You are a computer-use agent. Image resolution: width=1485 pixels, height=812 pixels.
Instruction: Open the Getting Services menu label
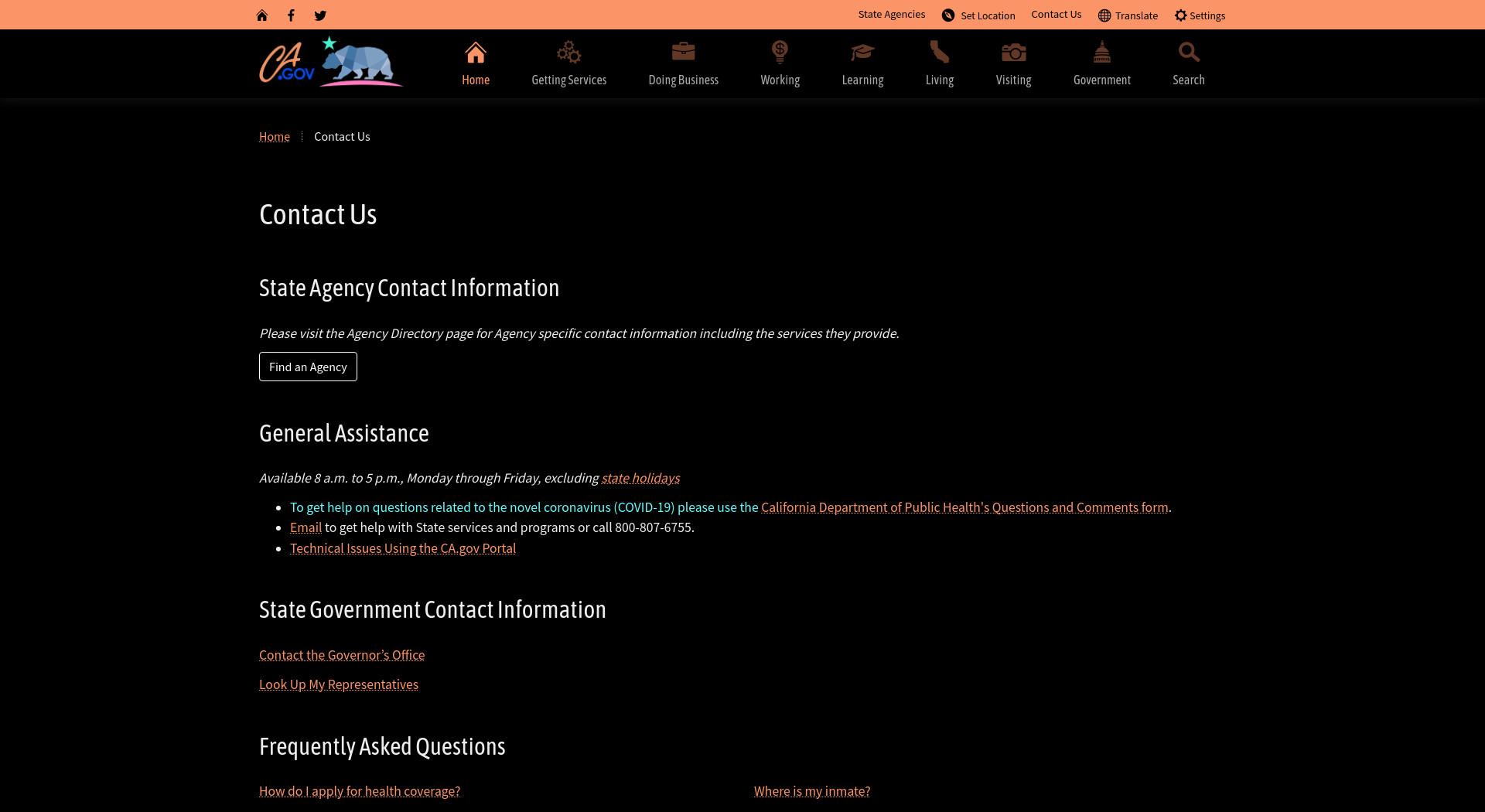[569, 80]
